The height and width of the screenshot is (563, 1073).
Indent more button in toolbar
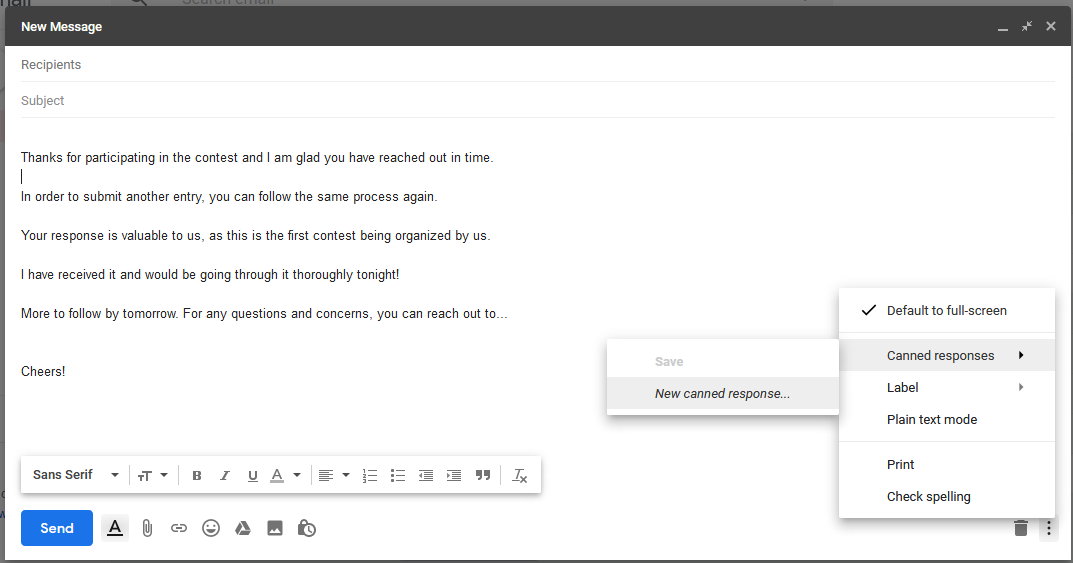click(454, 475)
